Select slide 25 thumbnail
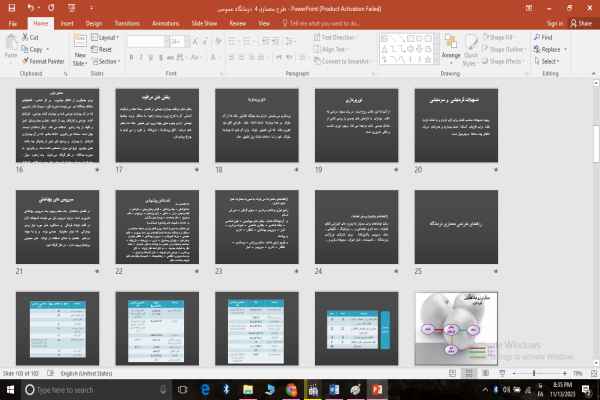 point(455,225)
